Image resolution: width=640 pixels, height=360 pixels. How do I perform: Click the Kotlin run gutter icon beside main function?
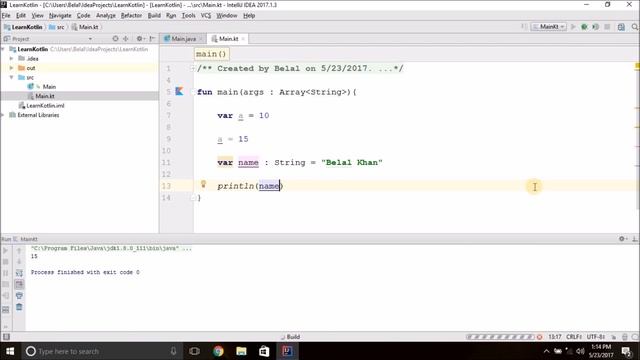[x=179, y=91]
